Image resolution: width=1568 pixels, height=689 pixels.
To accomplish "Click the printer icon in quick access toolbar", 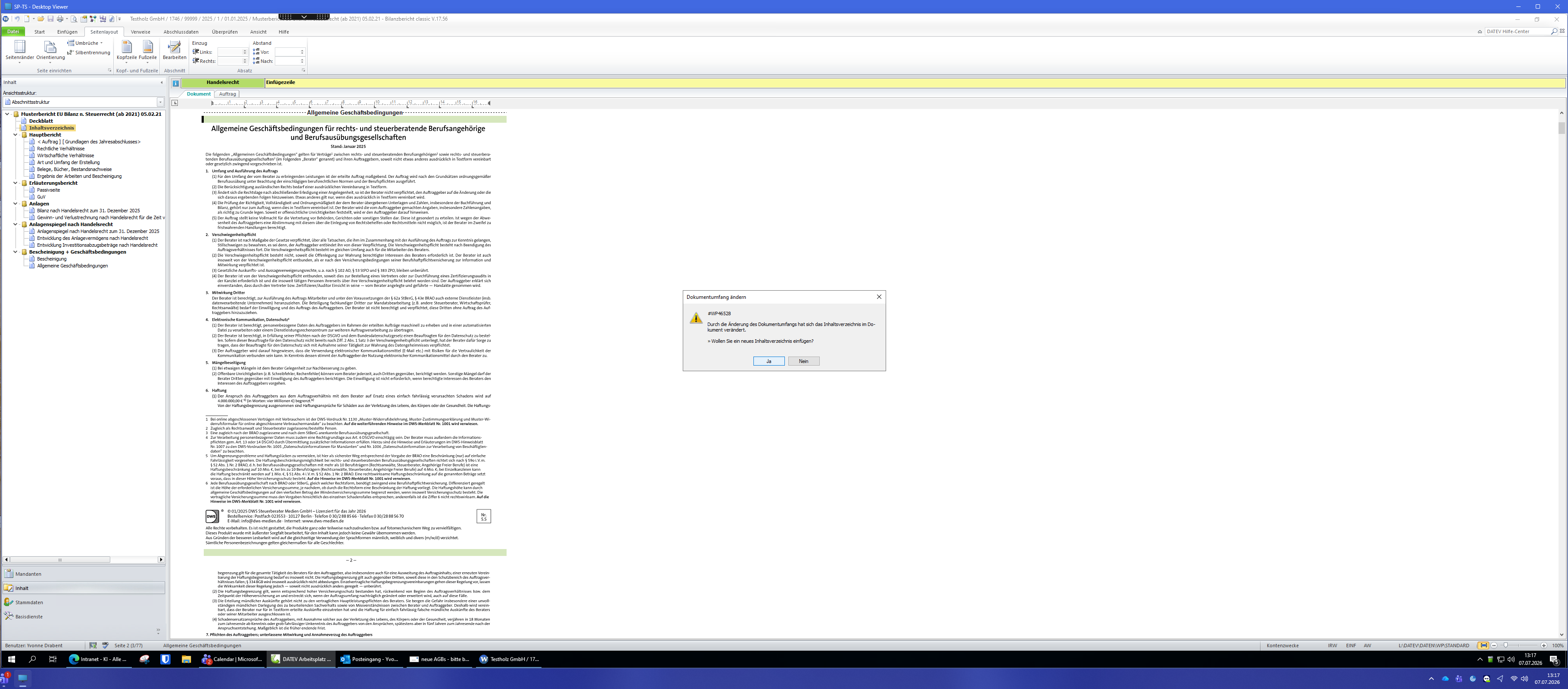I will 59,19.
